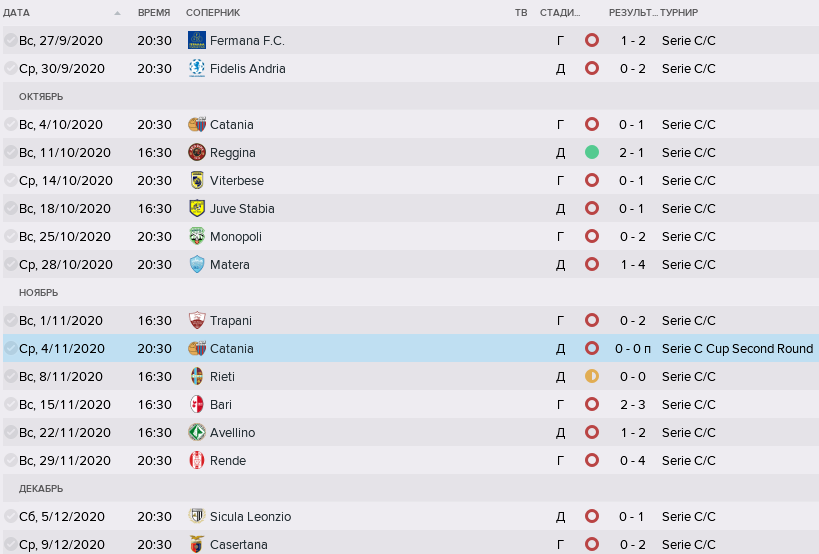Click the Avellino club badge

point(196,433)
